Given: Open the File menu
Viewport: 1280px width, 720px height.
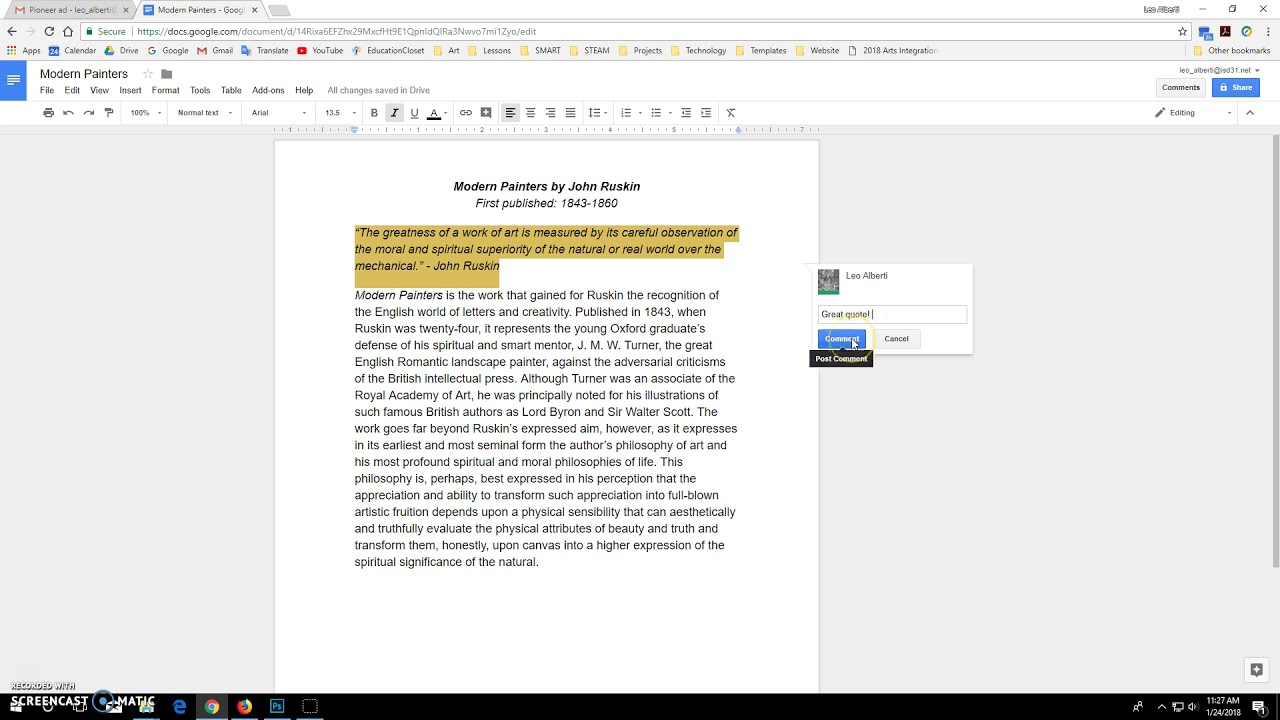Looking at the screenshot, I should pyautogui.click(x=47, y=90).
